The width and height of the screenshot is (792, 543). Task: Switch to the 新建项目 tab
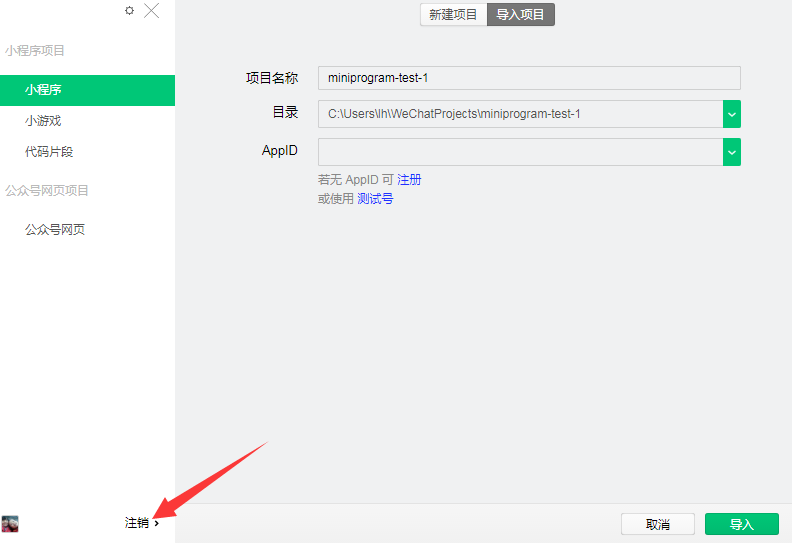tap(453, 15)
